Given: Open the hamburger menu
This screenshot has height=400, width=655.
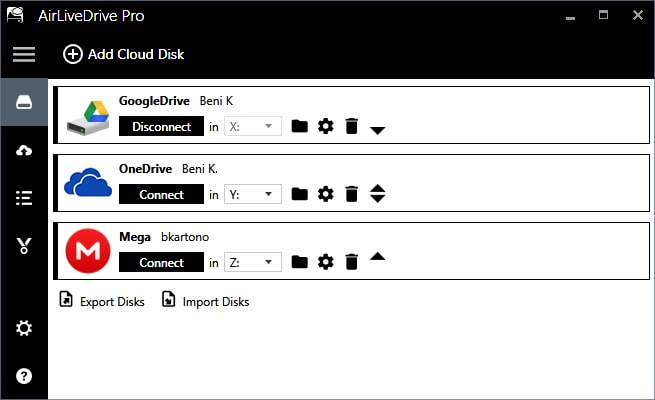Looking at the screenshot, I should 24,54.
